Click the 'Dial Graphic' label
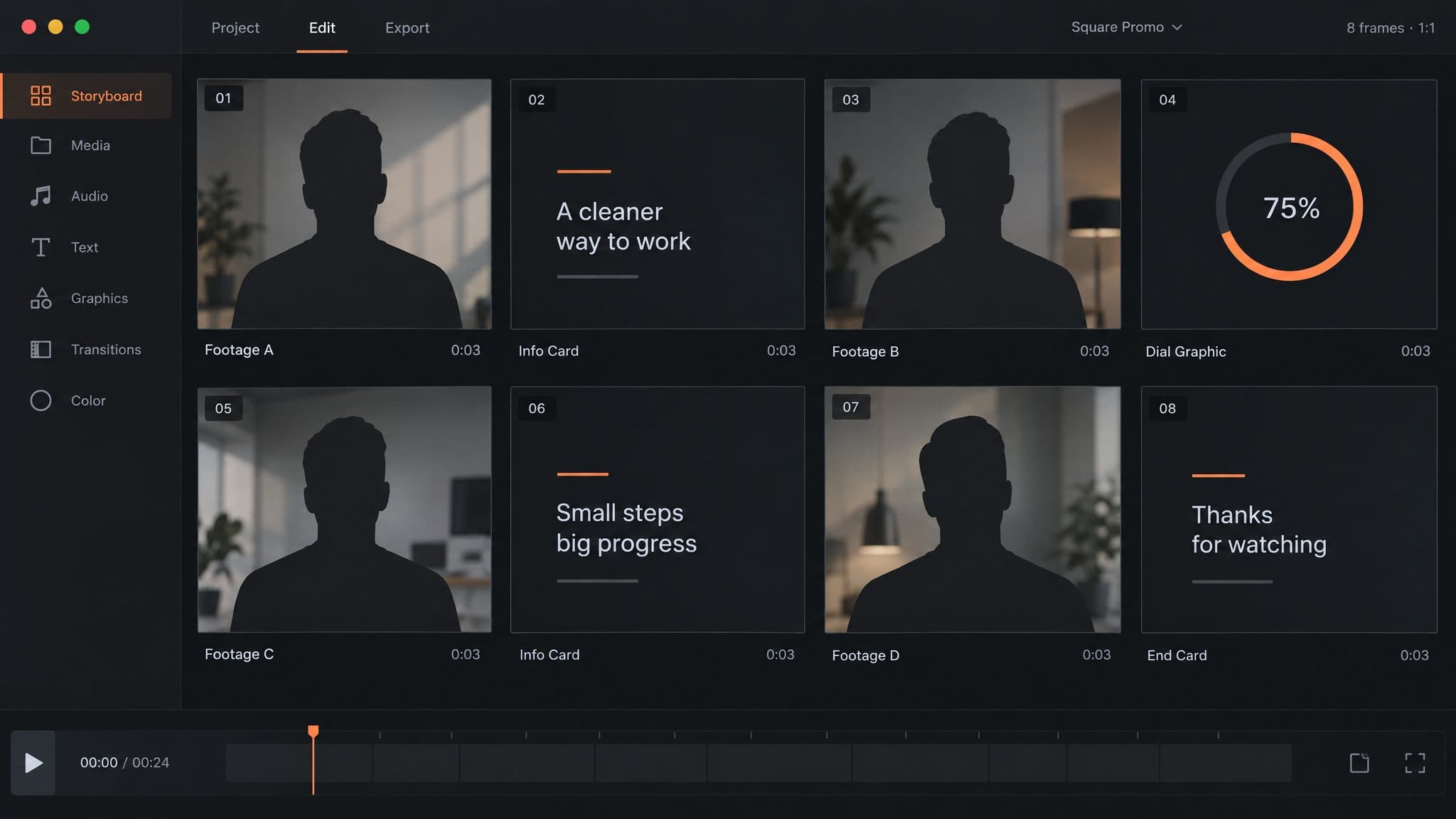Image resolution: width=1456 pixels, height=819 pixels. (1186, 351)
